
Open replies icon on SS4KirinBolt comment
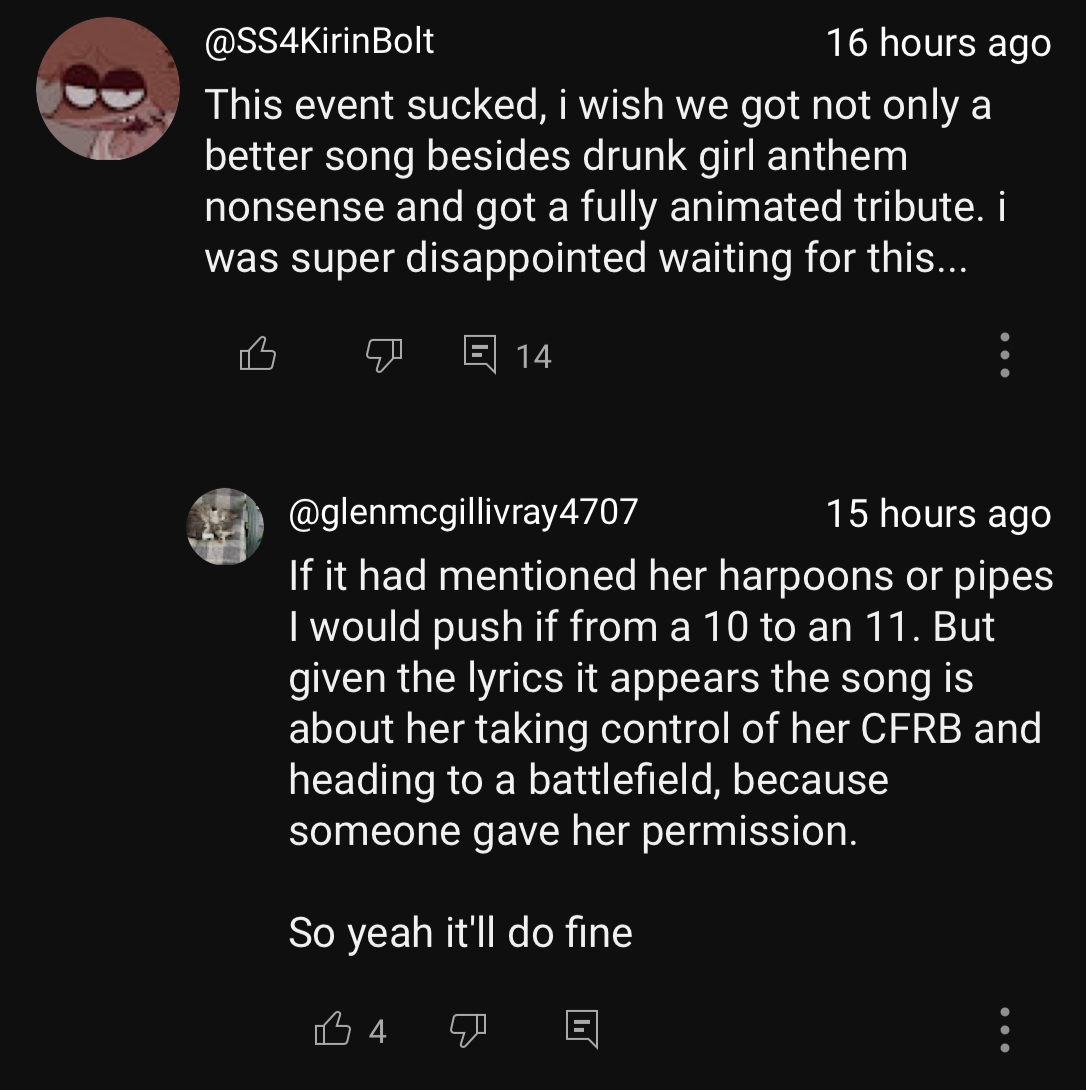(x=481, y=354)
